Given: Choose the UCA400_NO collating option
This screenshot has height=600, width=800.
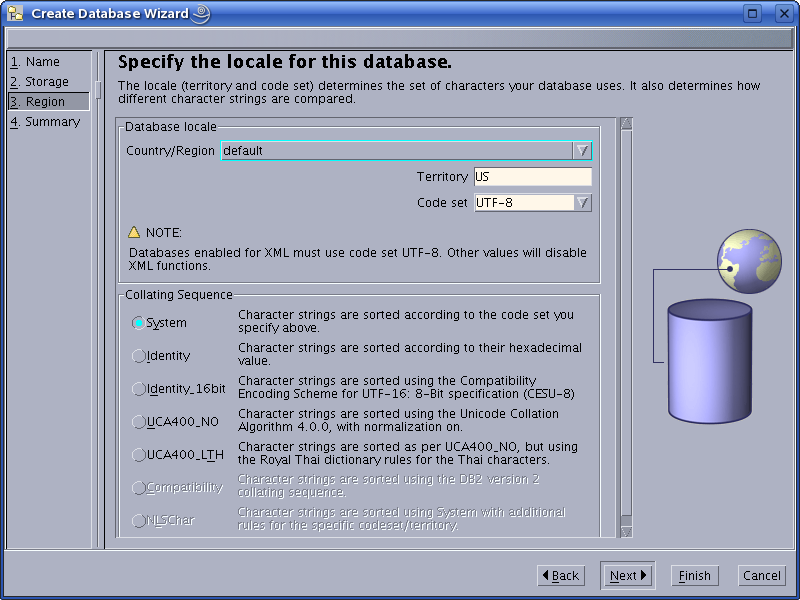Looking at the screenshot, I should coord(138,422).
